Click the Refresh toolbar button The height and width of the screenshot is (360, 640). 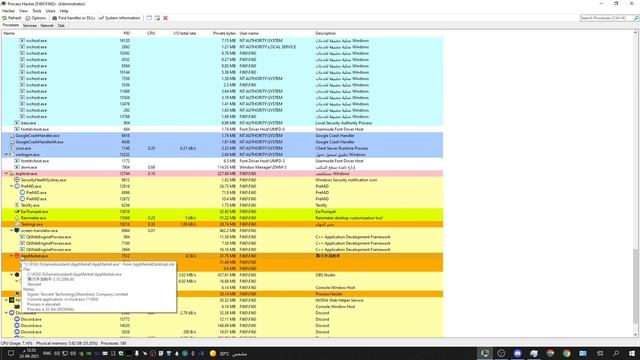(11, 18)
